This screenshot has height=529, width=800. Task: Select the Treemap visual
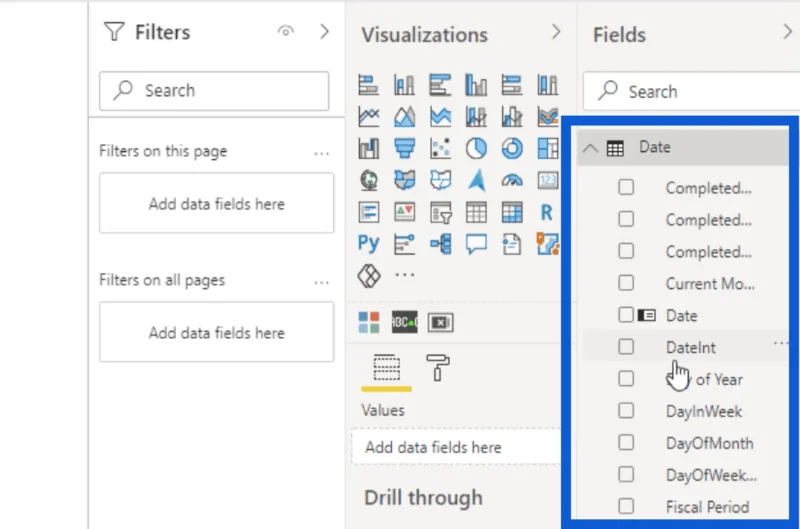point(547,148)
